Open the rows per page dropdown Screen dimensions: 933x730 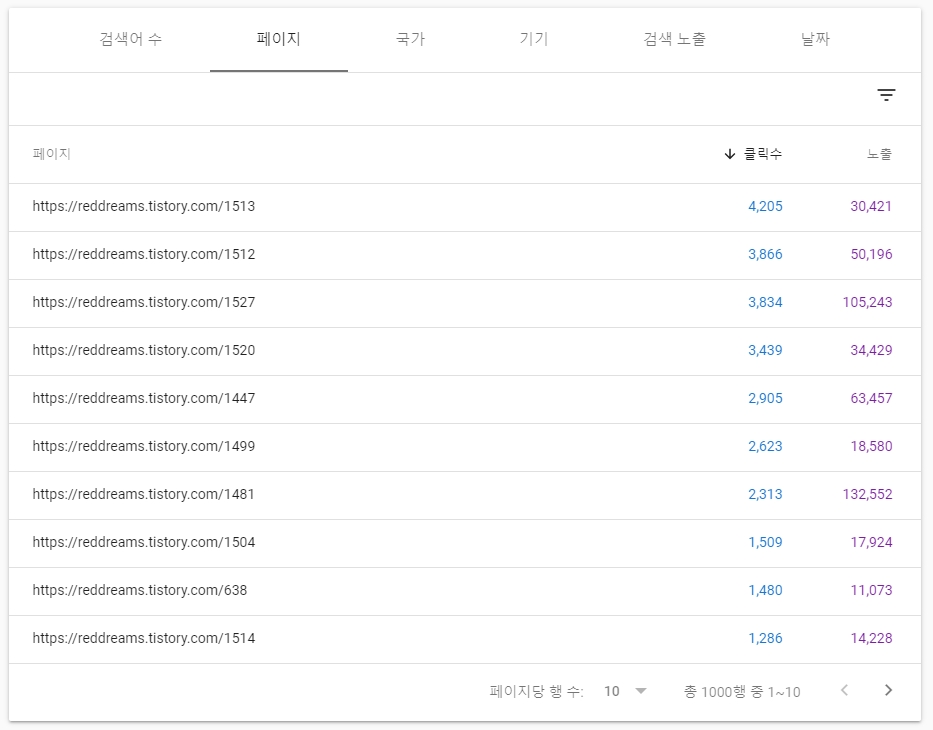click(x=625, y=691)
